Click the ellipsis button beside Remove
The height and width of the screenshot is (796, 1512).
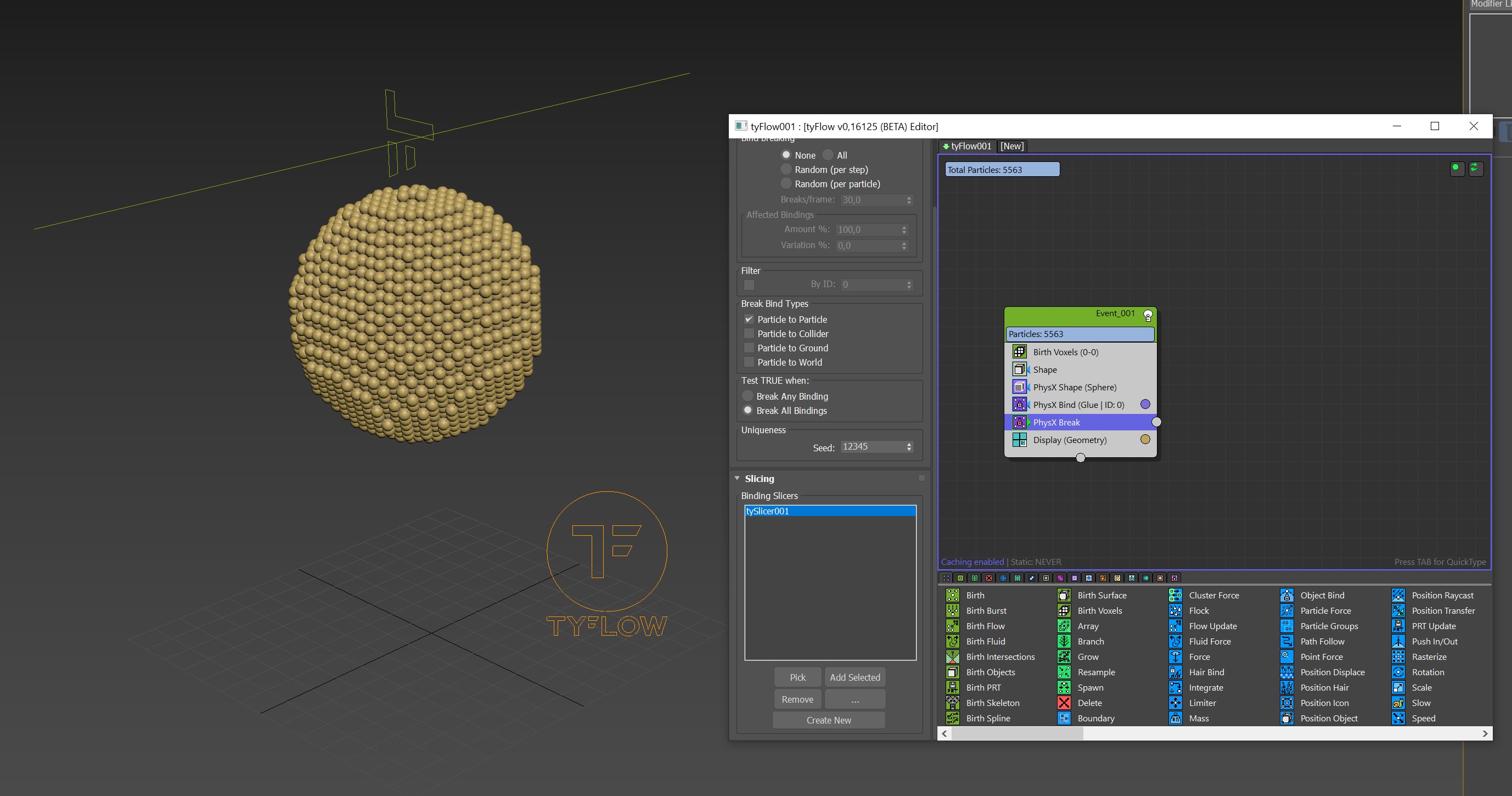[855, 699]
